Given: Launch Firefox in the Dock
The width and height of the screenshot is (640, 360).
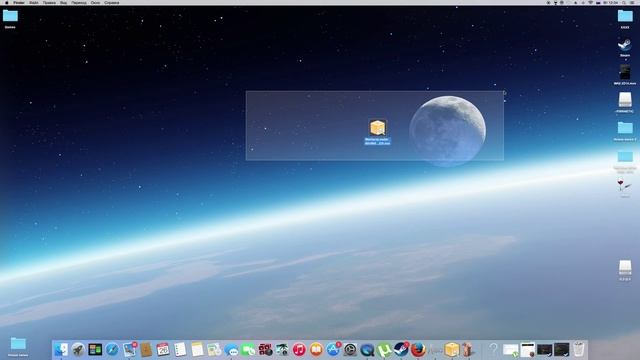Looking at the screenshot, I should [x=418, y=349].
